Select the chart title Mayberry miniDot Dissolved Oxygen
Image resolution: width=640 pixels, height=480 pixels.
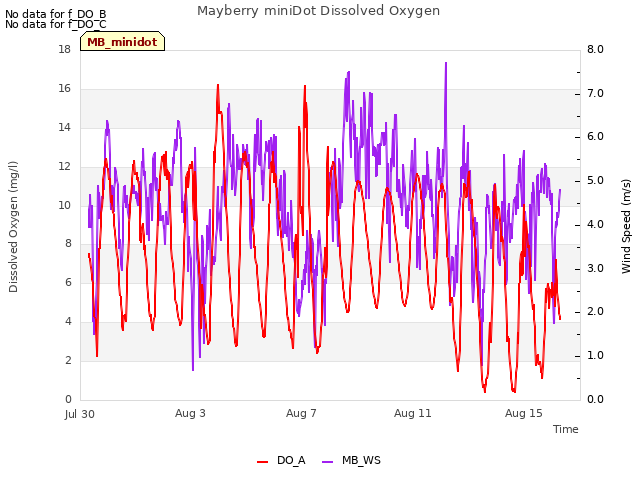[x=318, y=11]
